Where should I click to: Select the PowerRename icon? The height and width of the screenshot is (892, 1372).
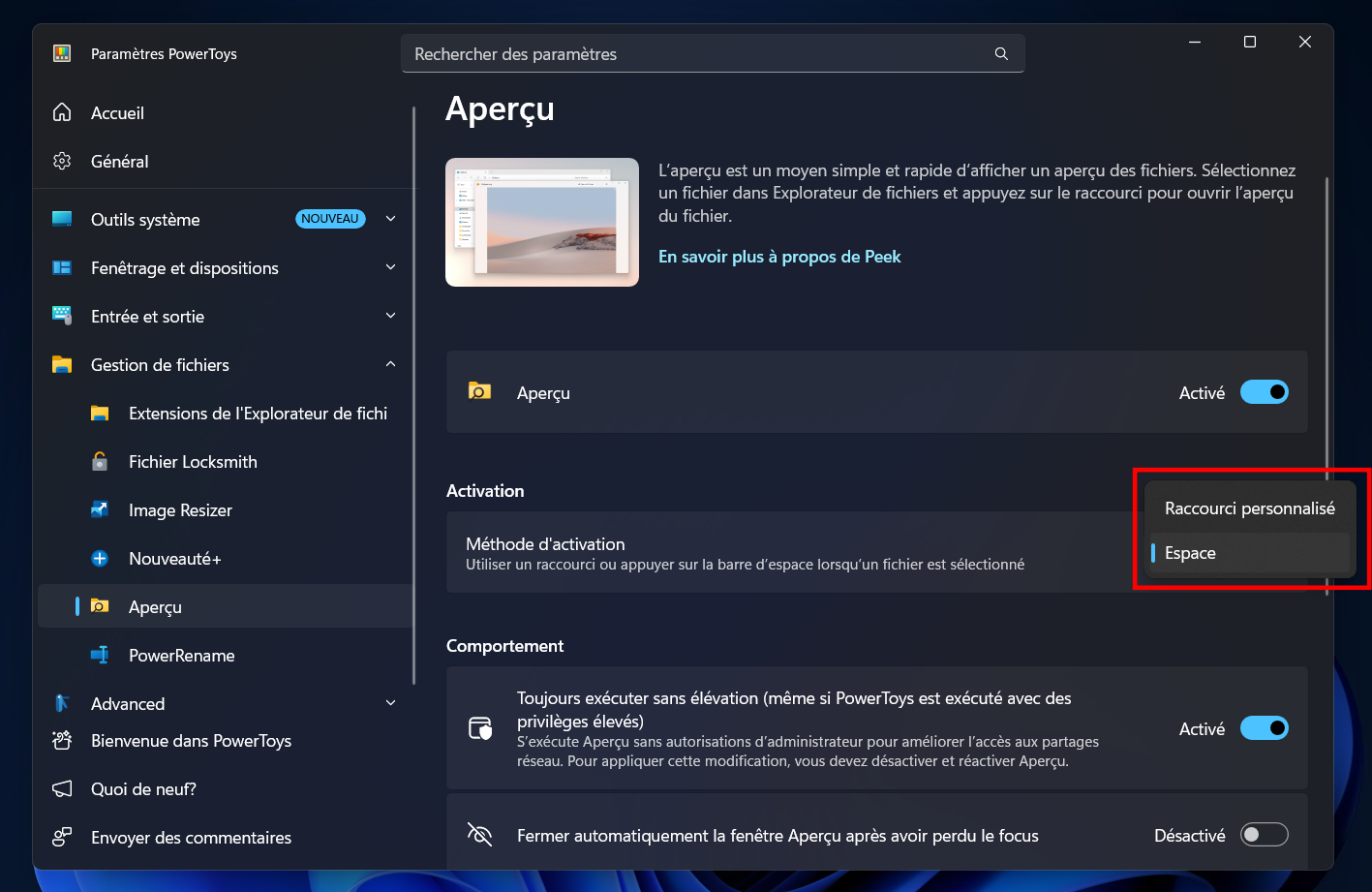click(100, 655)
